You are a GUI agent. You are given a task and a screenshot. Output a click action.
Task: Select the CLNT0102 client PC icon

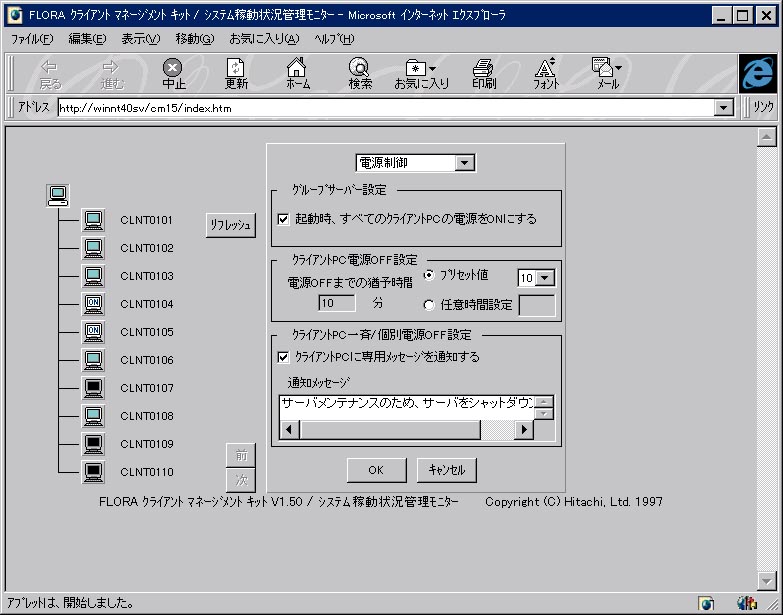93,248
